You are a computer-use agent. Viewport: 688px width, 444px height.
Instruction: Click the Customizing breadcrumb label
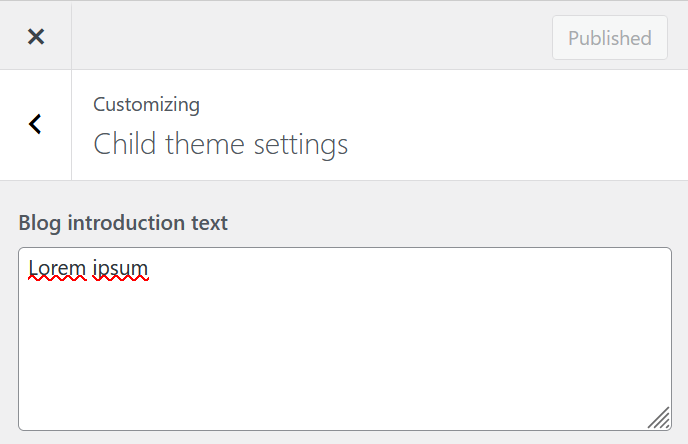pos(147,105)
